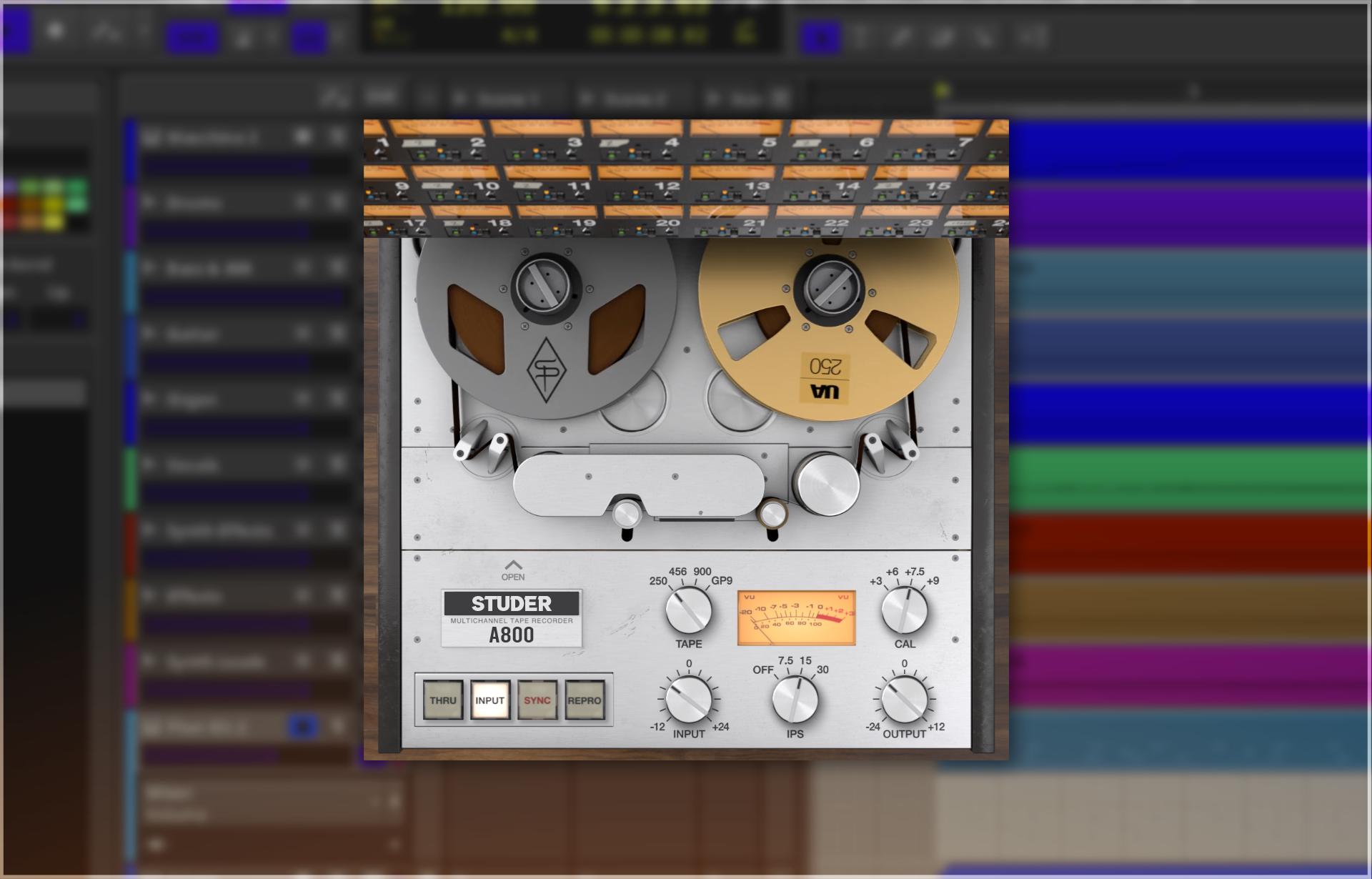Click the track 3 VU meter

pyautogui.click(x=536, y=128)
